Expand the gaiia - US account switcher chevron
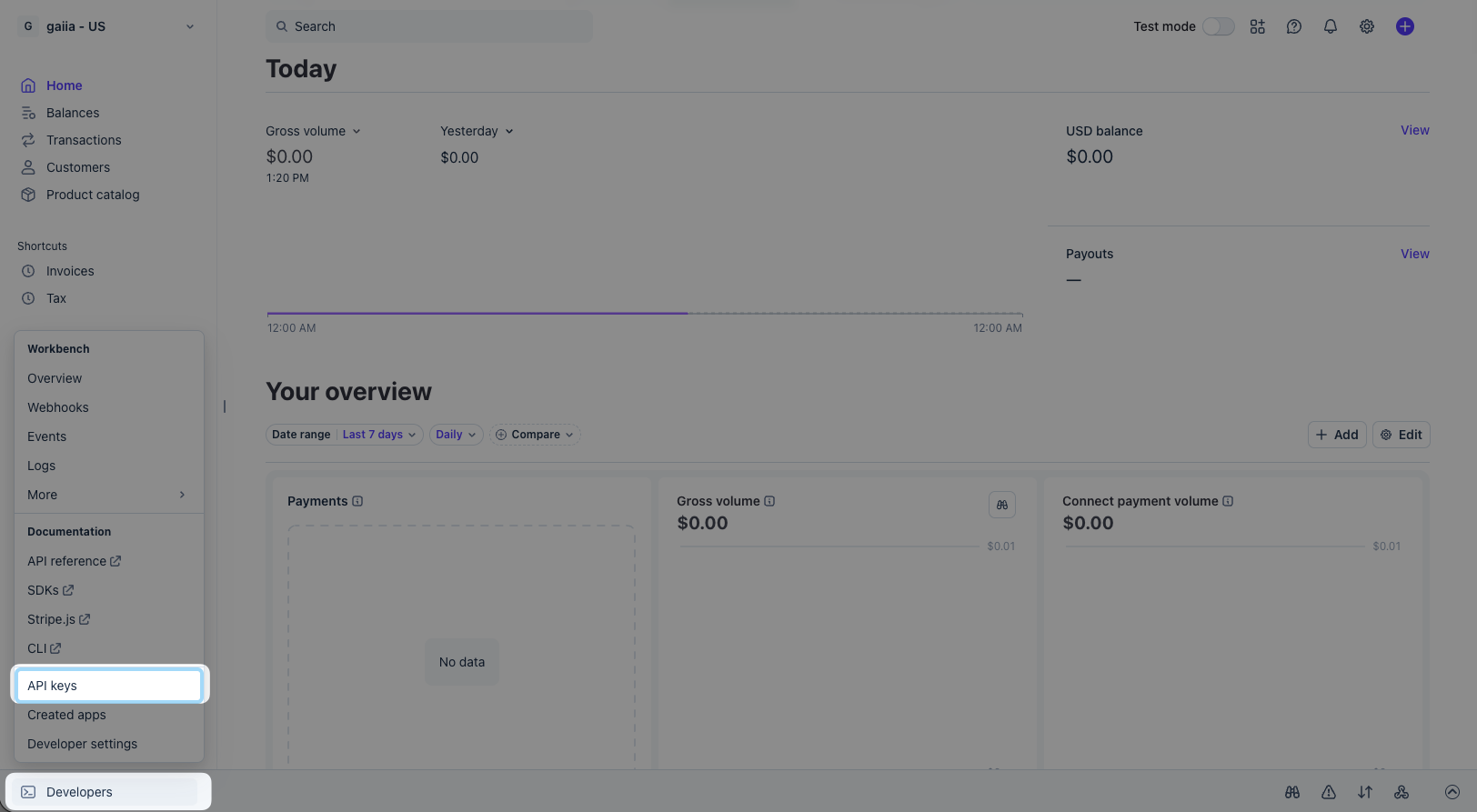1477x812 pixels. [x=190, y=26]
